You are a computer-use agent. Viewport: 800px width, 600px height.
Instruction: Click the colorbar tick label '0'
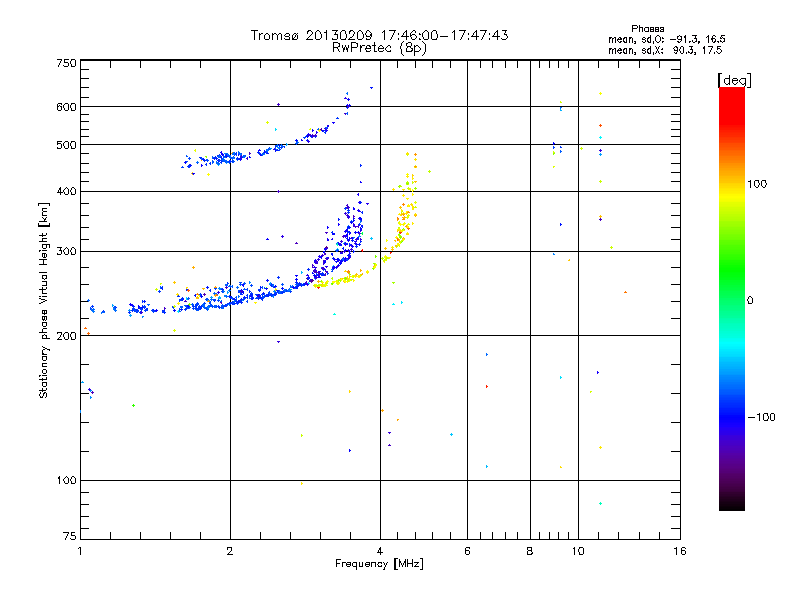[x=750, y=301]
